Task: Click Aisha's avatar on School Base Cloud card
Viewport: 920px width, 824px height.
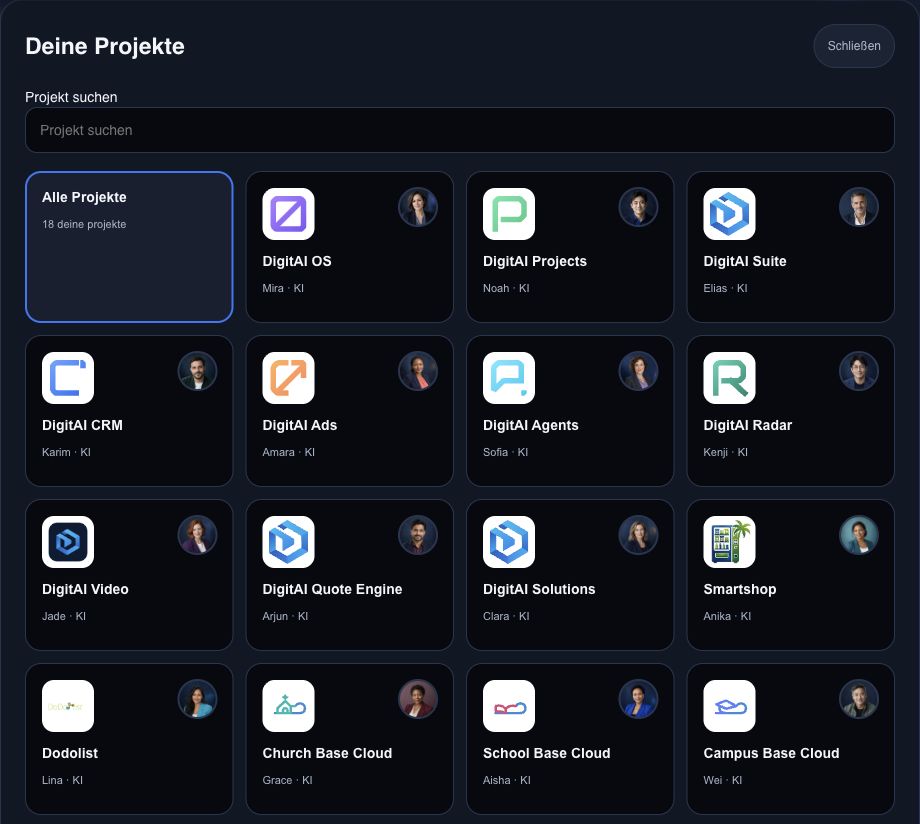Action: [x=638, y=699]
